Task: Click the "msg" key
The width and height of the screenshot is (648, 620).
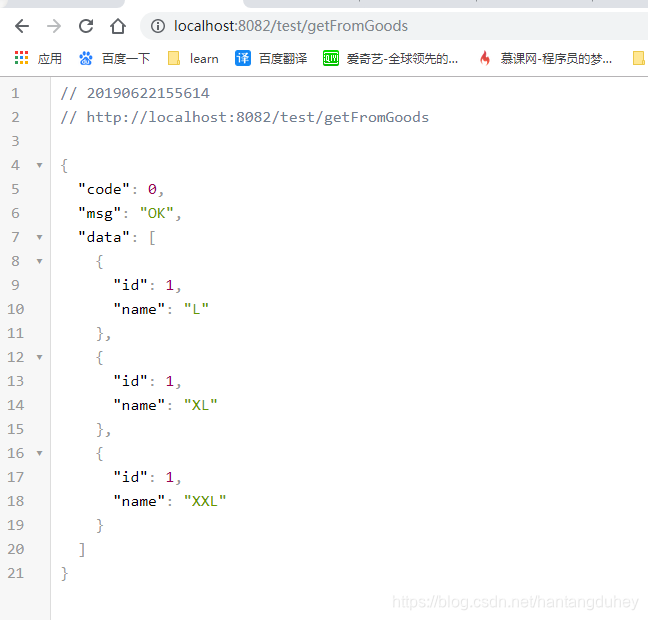Action: 100,214
